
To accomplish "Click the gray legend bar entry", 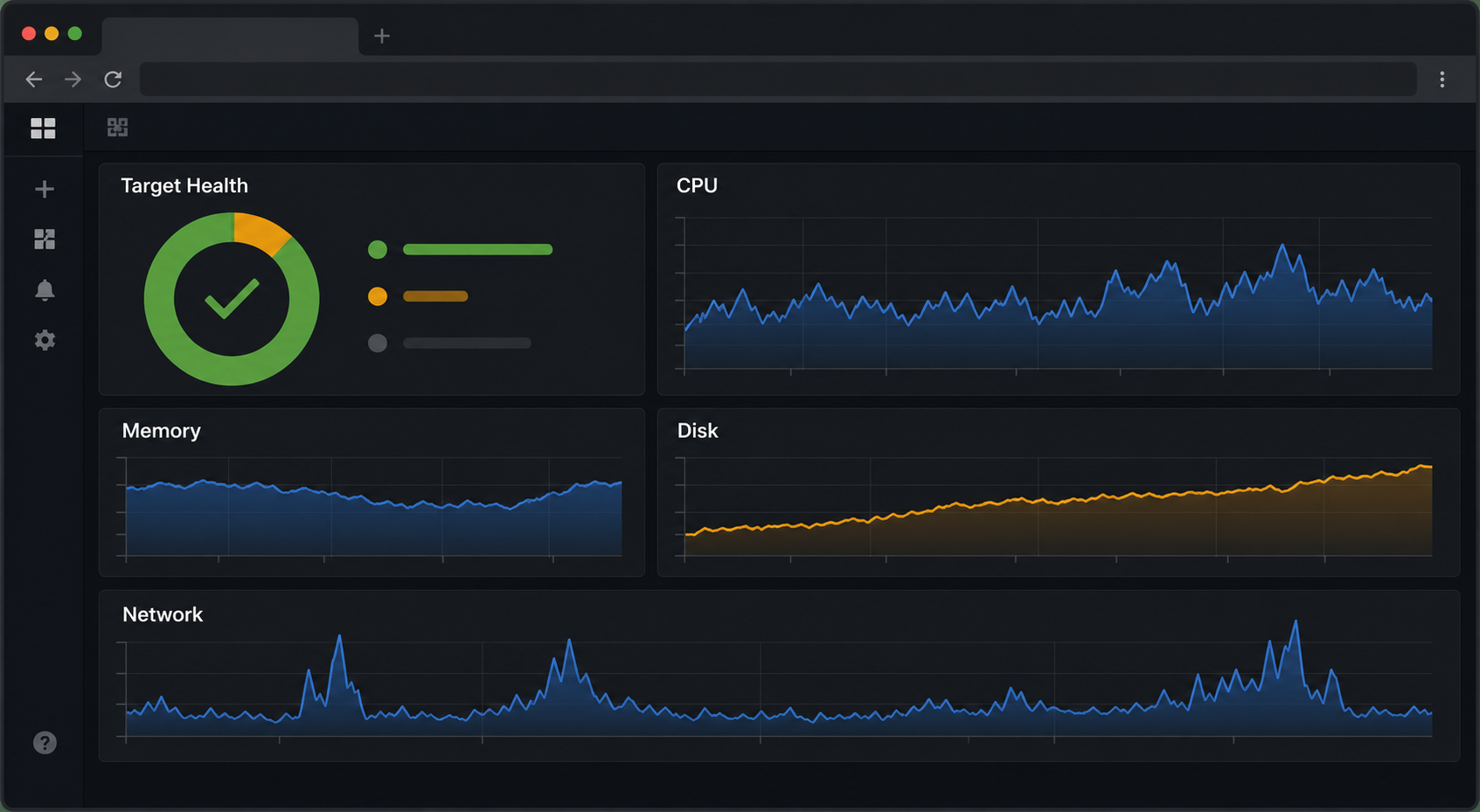I will [x=467, y=343].
